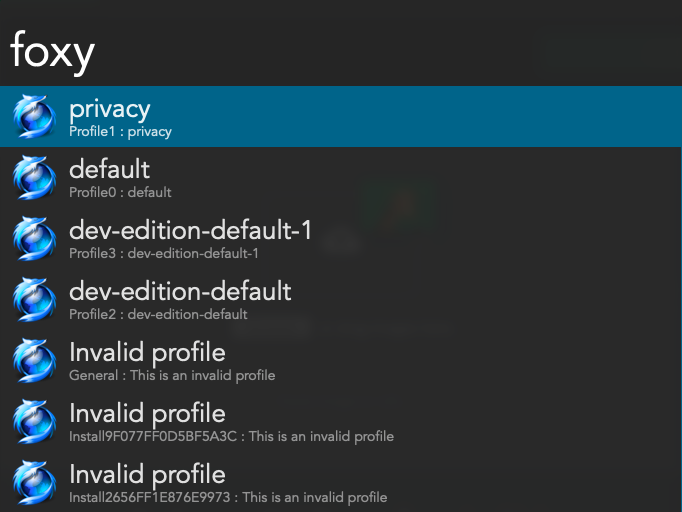Click the icon of the General invalid profile
This screenshot has width=682, height=512.
(x=35, y=360)
